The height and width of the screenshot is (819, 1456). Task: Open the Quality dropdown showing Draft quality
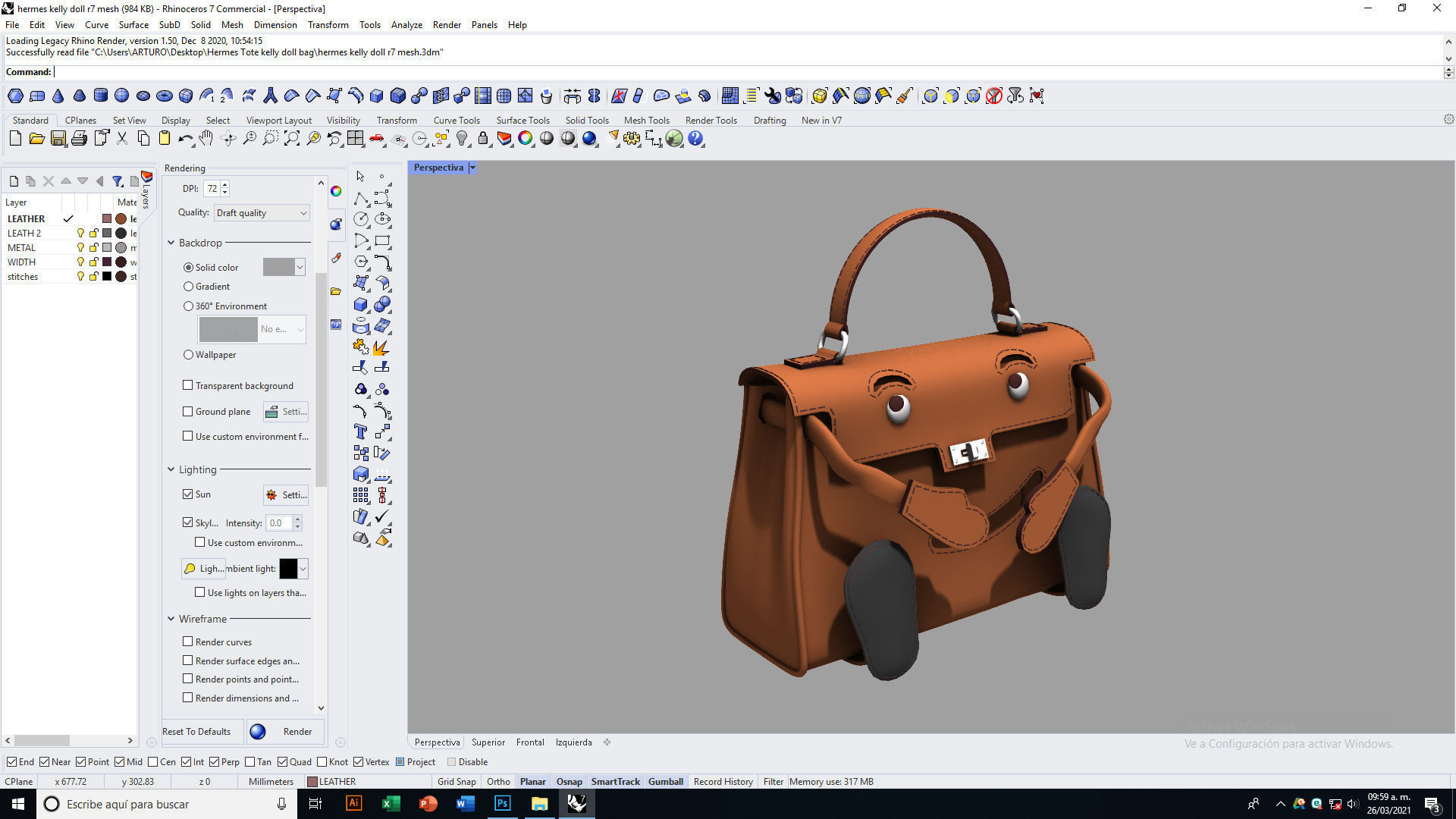tap(262, 213)
